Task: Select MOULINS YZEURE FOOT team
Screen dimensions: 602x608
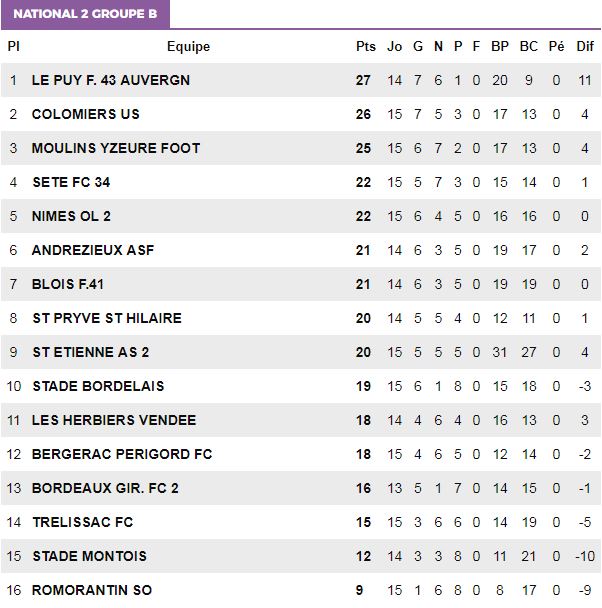Action: [x=116, y=148]
